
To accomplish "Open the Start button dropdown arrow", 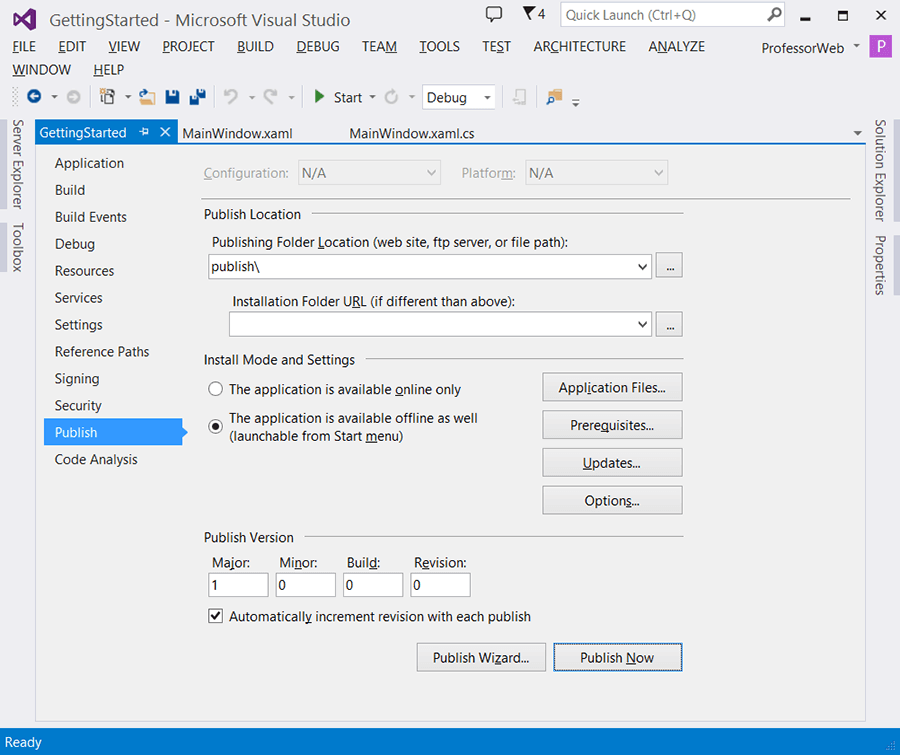I will tap(372, 97).
